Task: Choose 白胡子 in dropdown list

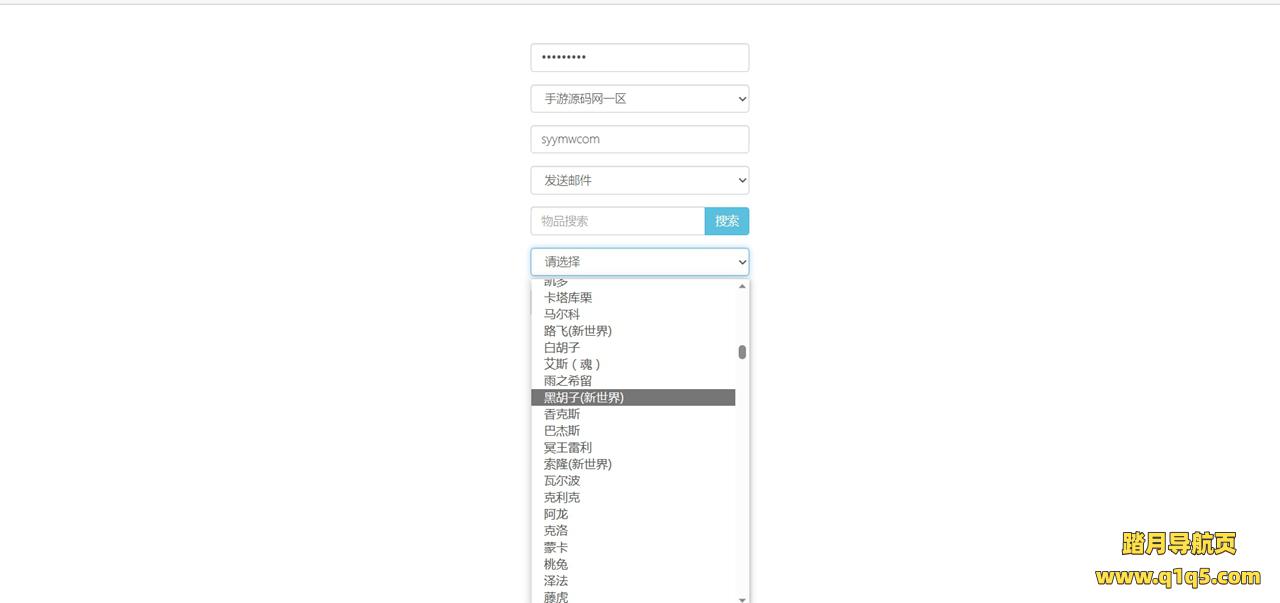Action: click(562, 348)
